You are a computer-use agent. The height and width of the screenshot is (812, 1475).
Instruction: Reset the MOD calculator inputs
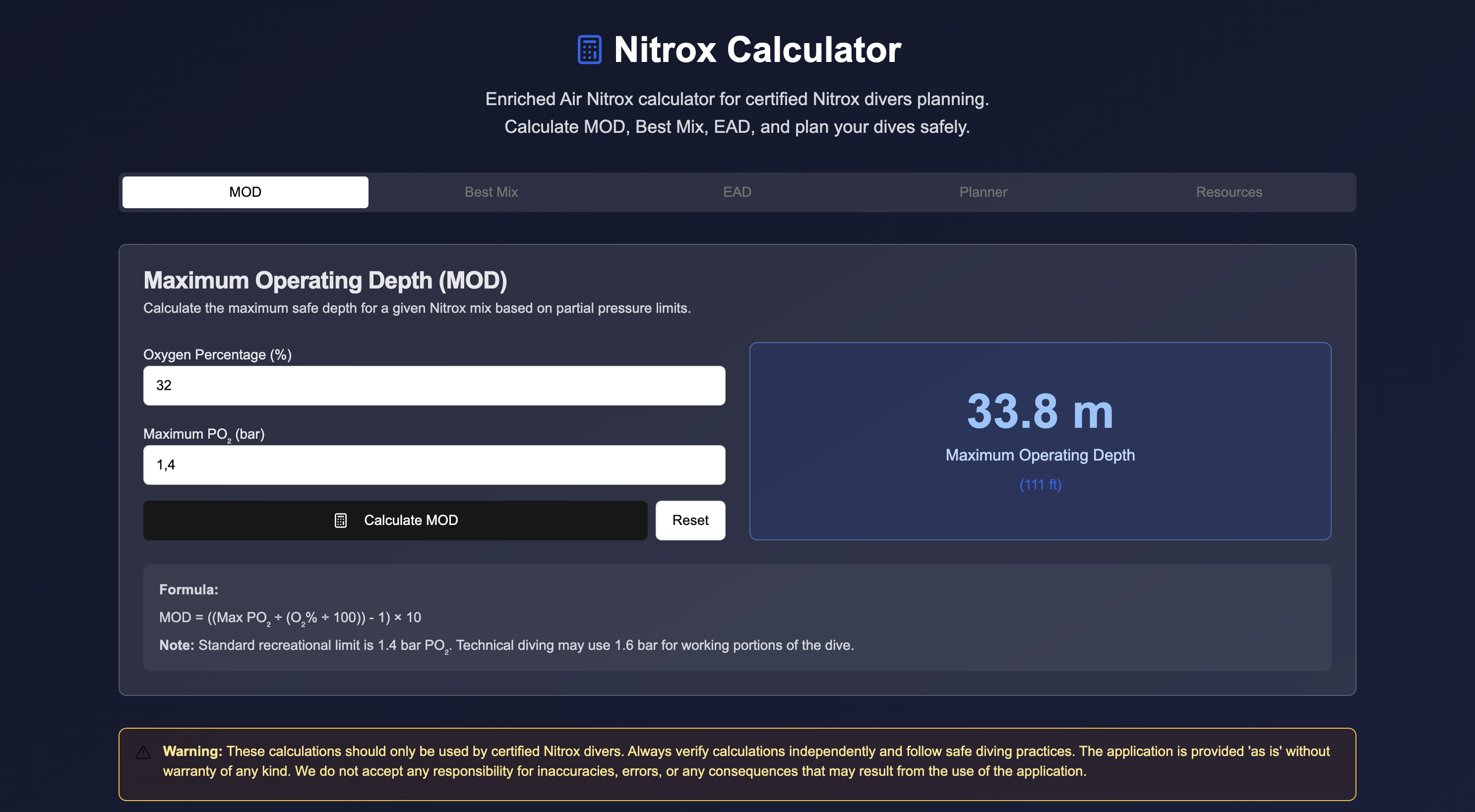[x=690, y=520]
